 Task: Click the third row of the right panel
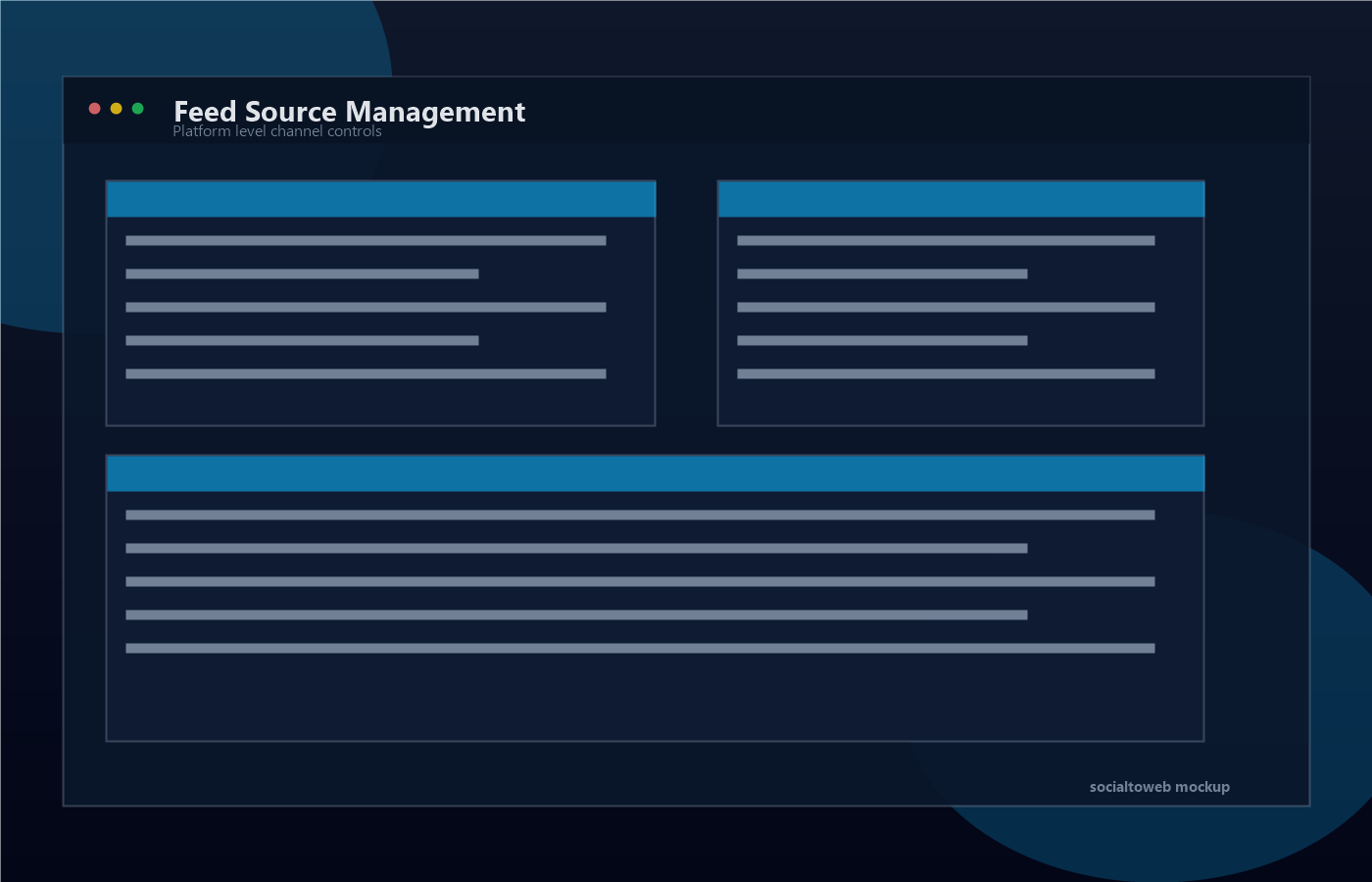coord(947,307)
